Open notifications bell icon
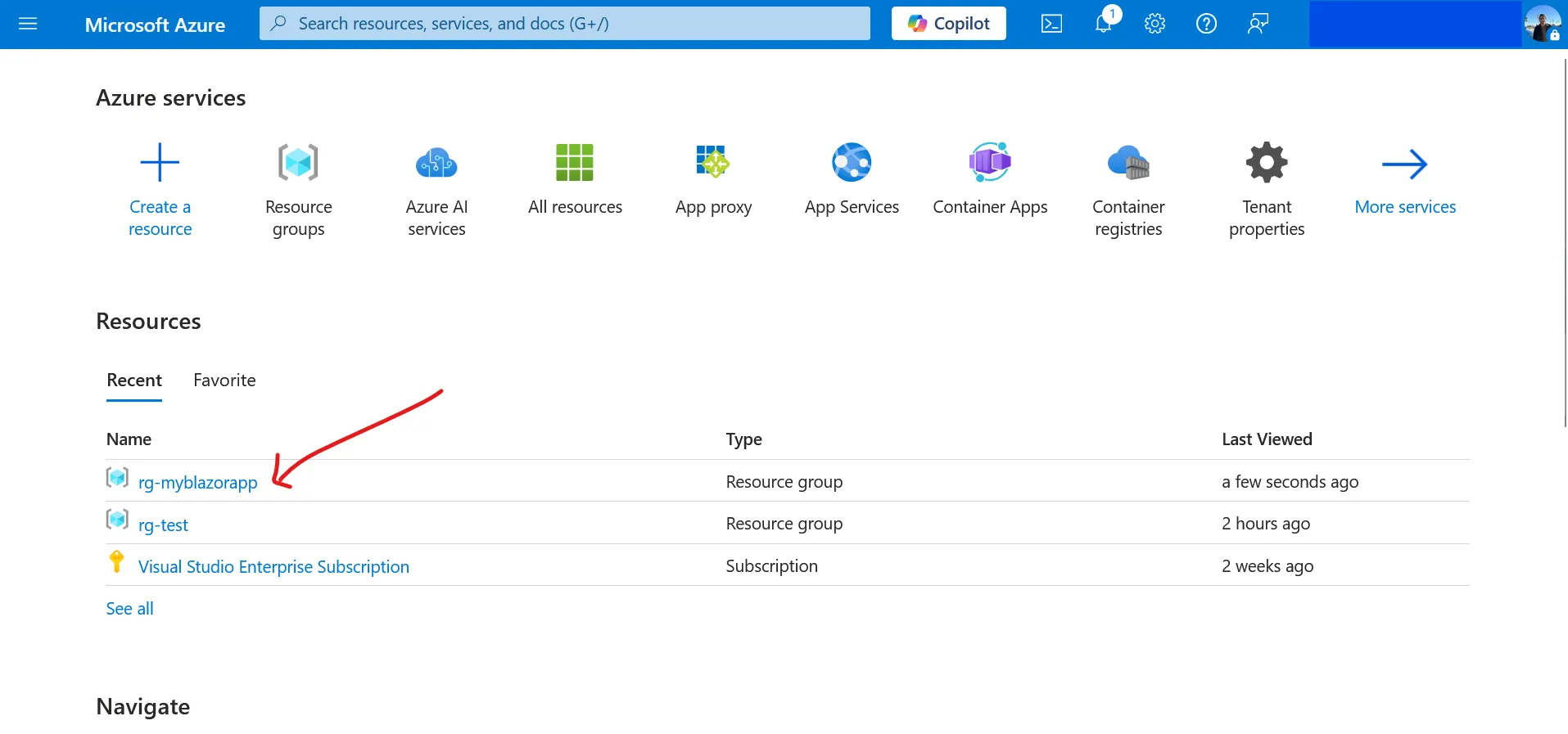The image size is (1568, 734). point(1104,24)
